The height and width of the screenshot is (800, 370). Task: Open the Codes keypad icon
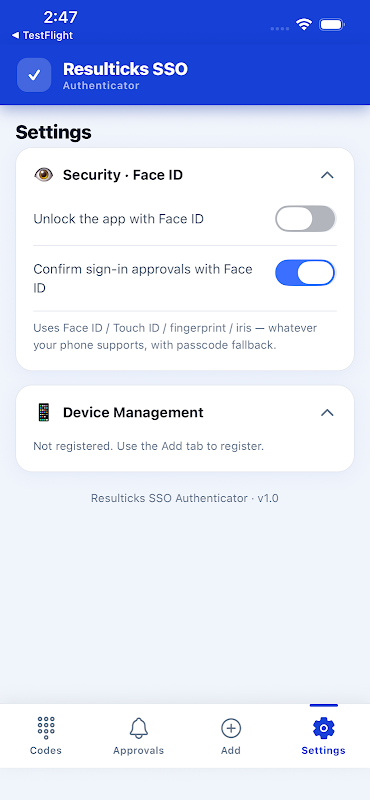pos(46,728)
